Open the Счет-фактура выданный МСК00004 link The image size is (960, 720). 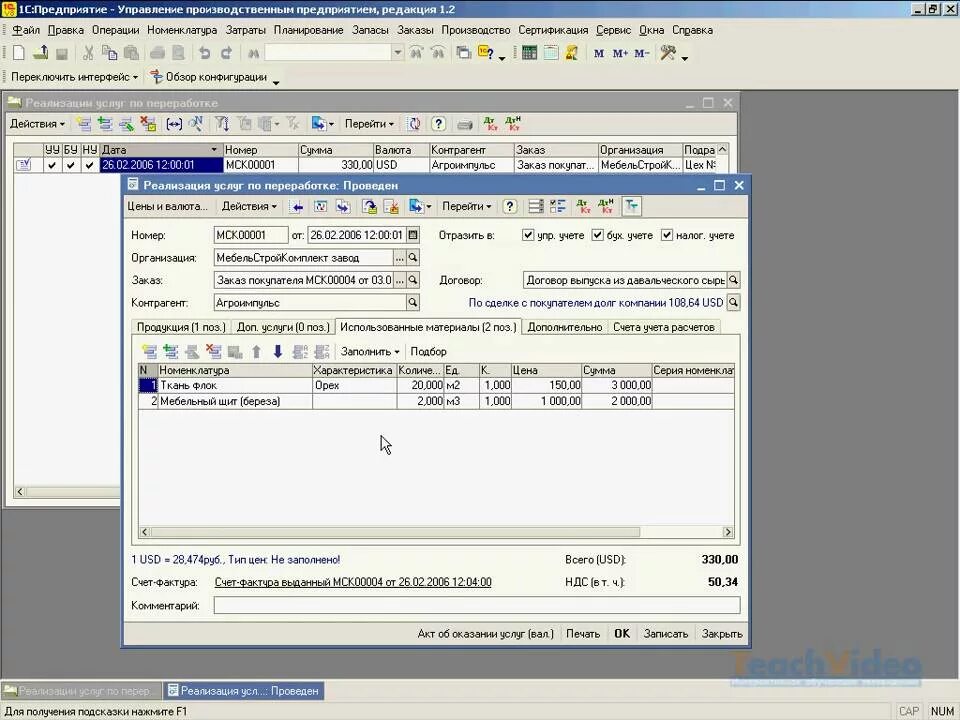(x=353, y=582)
